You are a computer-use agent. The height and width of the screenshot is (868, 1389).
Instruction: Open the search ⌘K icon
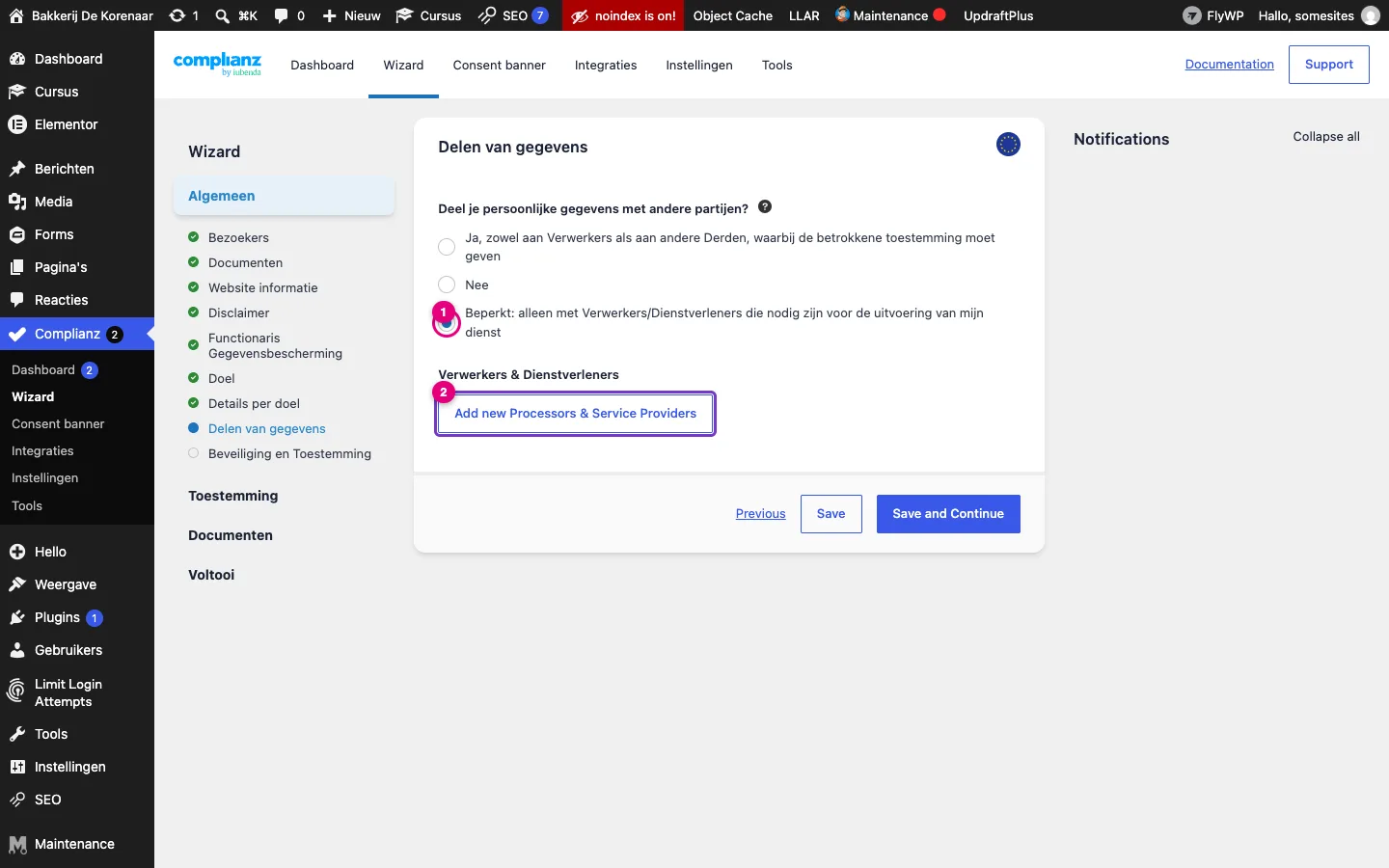click(223, 15)
